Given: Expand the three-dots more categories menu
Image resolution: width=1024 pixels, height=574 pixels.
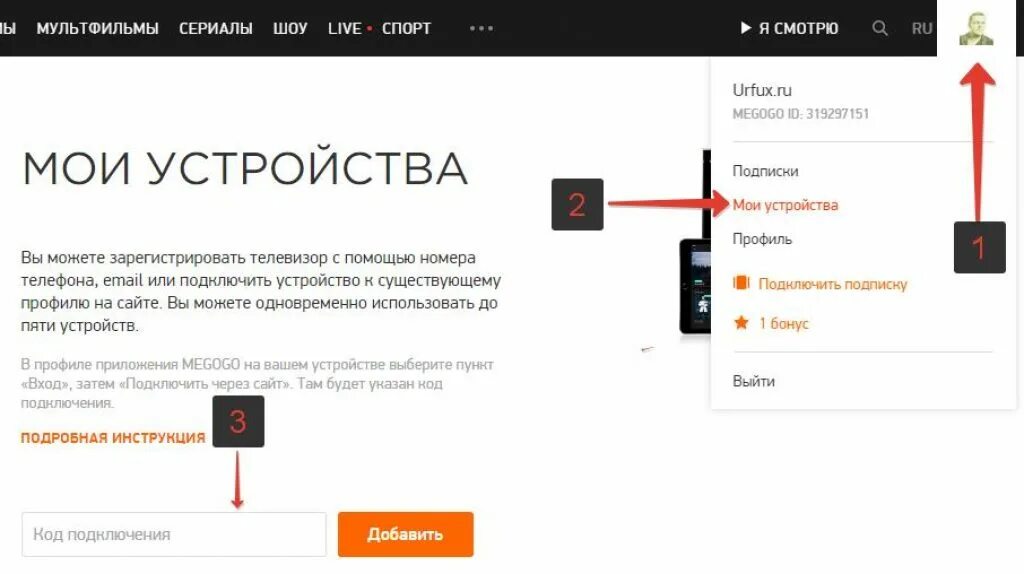Looking at the screenshot, I should [481, 28].
